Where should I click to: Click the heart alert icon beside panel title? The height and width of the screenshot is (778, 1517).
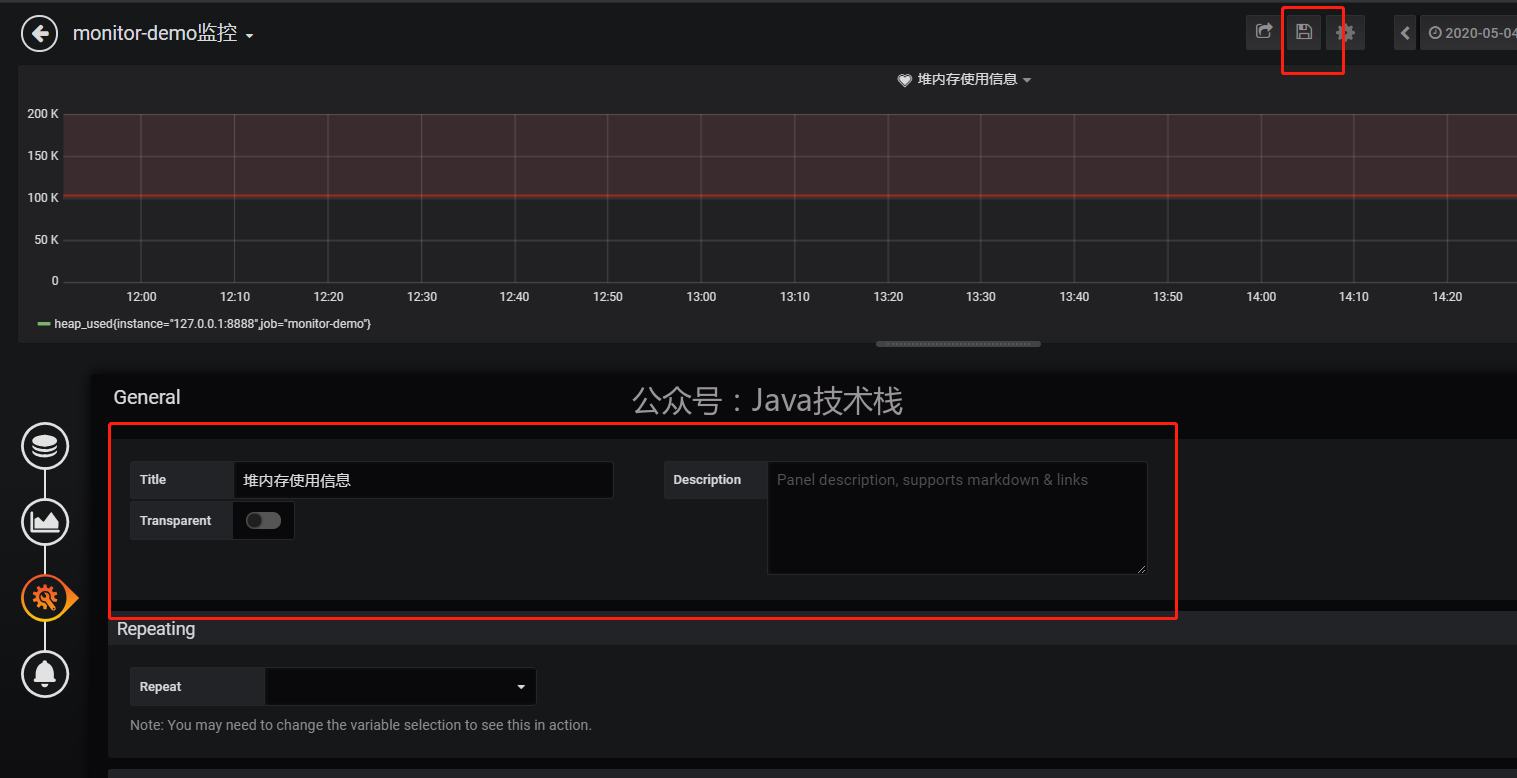(904, 80)
